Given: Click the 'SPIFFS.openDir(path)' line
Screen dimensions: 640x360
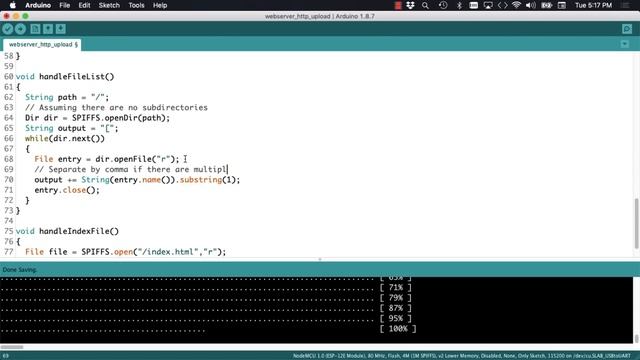Looking at the screenshot, I should point(97,118).
